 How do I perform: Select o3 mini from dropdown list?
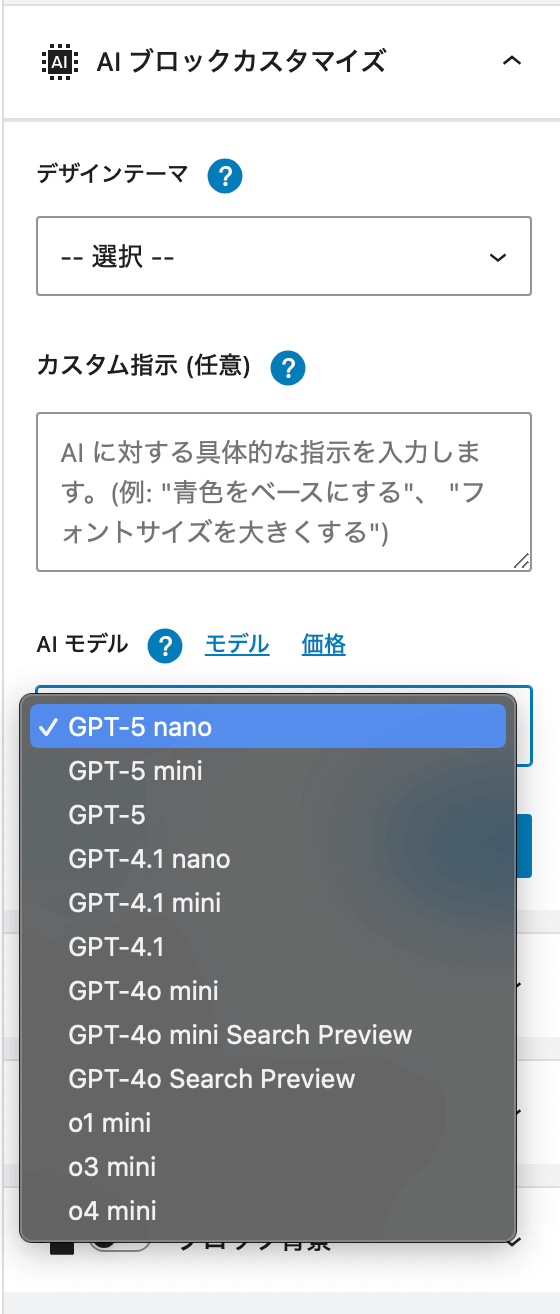pos(268,1167)
